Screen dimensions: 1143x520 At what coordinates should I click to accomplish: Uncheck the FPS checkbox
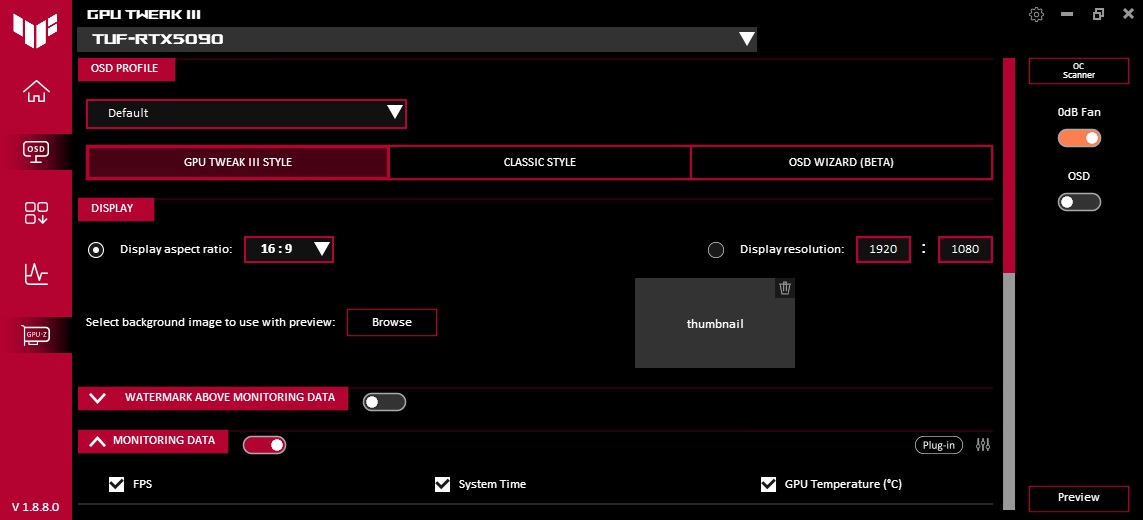[116, 484]
